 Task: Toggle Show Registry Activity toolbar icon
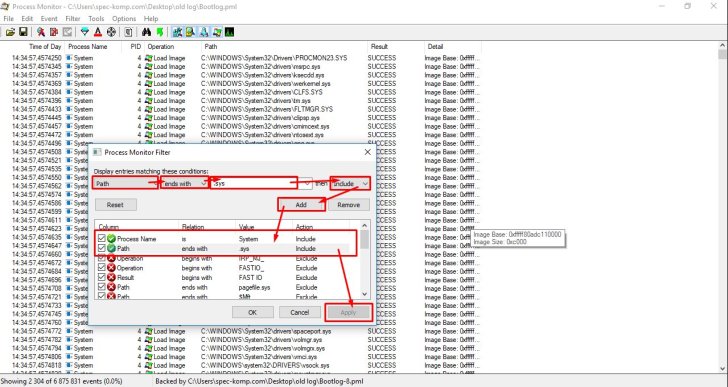point(177,32)
